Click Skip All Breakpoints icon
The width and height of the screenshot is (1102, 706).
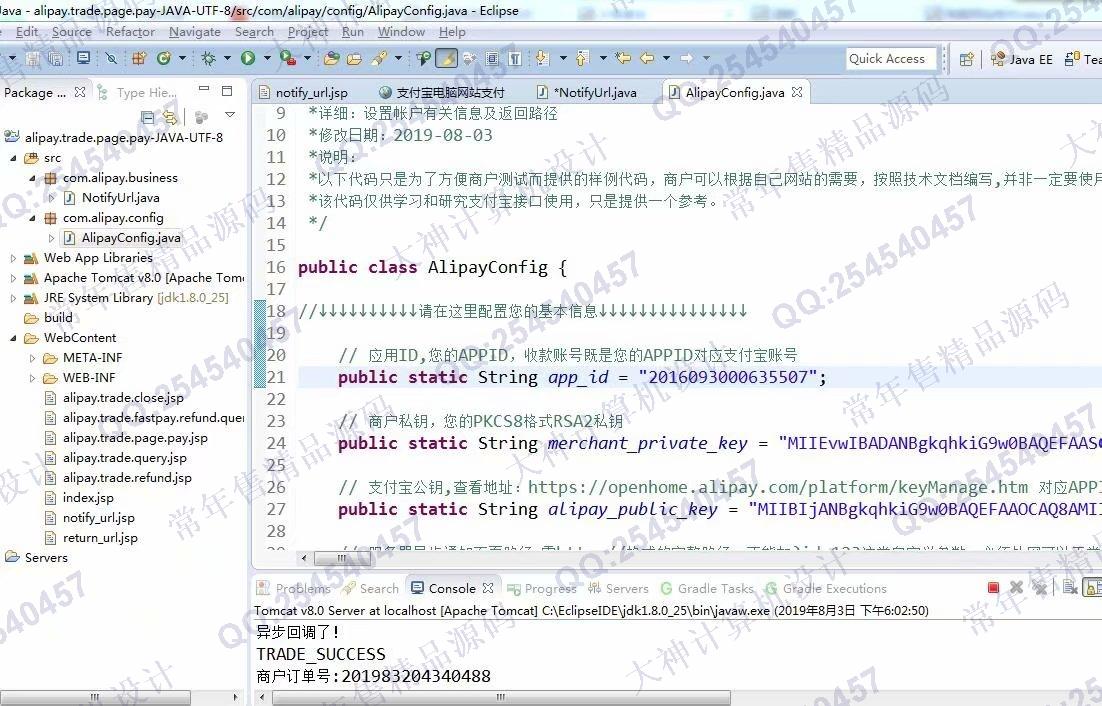111,58
